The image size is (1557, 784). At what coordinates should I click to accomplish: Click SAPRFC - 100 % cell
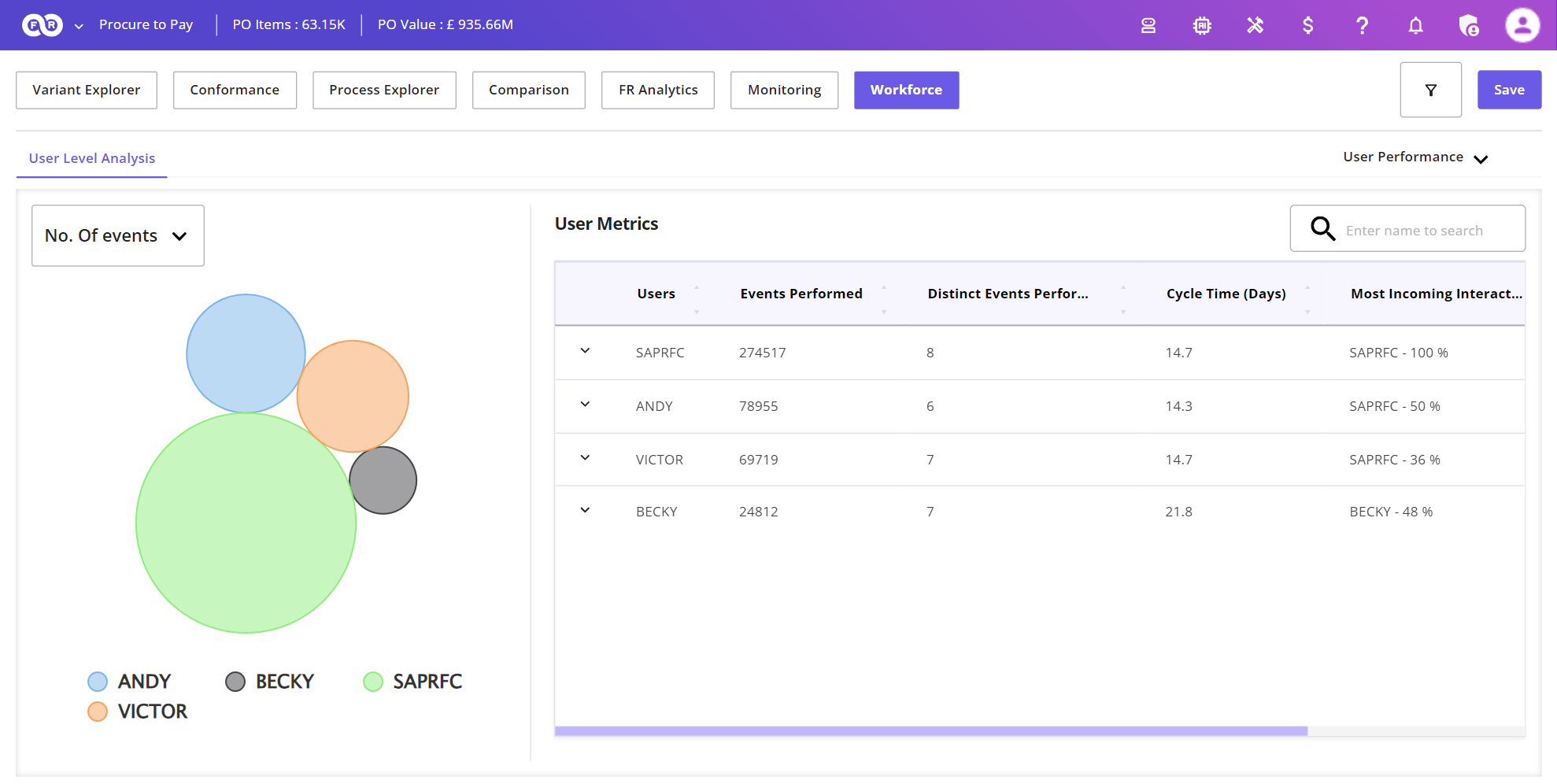tap(1398, 353)
